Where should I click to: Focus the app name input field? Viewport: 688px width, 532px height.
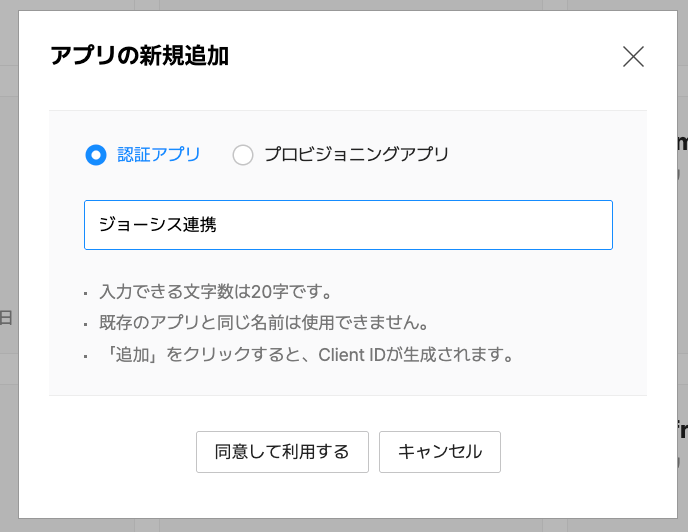[348, 225]
